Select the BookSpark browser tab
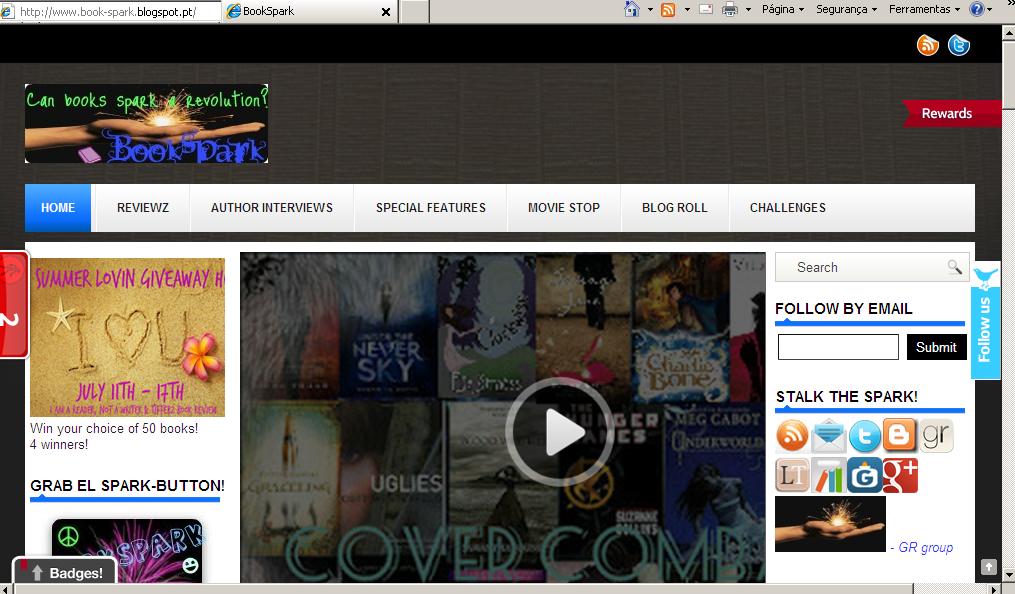The height and width of the screenshot is (594, 1015). (309, 12)
